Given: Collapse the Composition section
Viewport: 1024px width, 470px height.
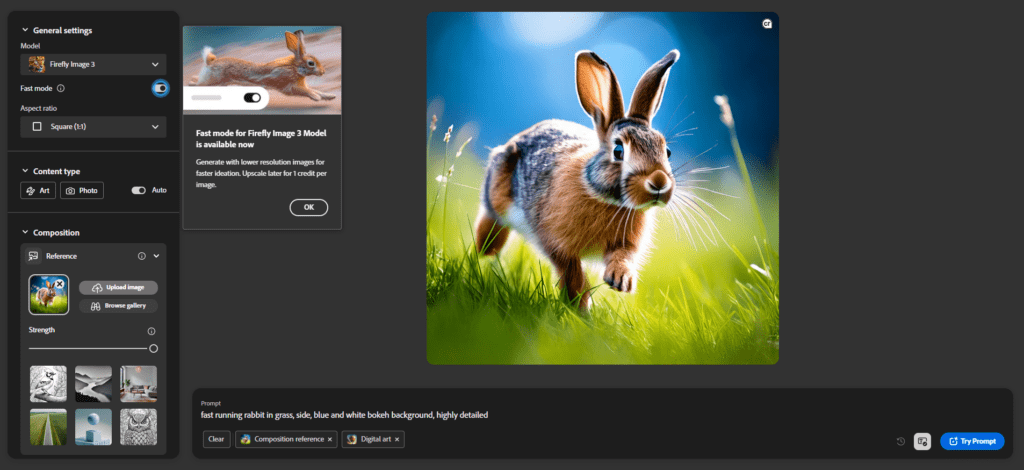Looking at the screenshot, I should coord(25,232).
